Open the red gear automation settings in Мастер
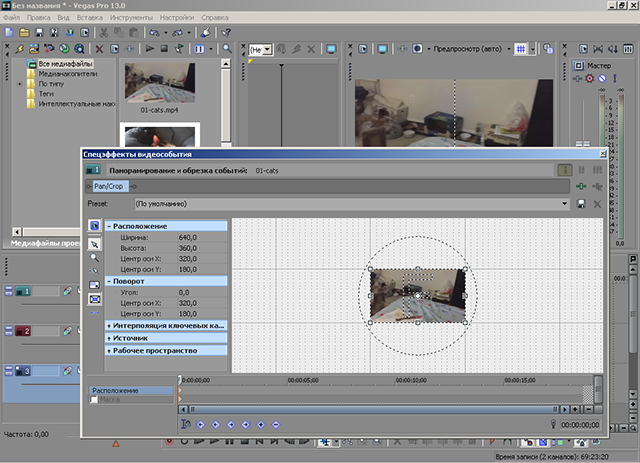640x463 pixels. [x=589, y=78]
